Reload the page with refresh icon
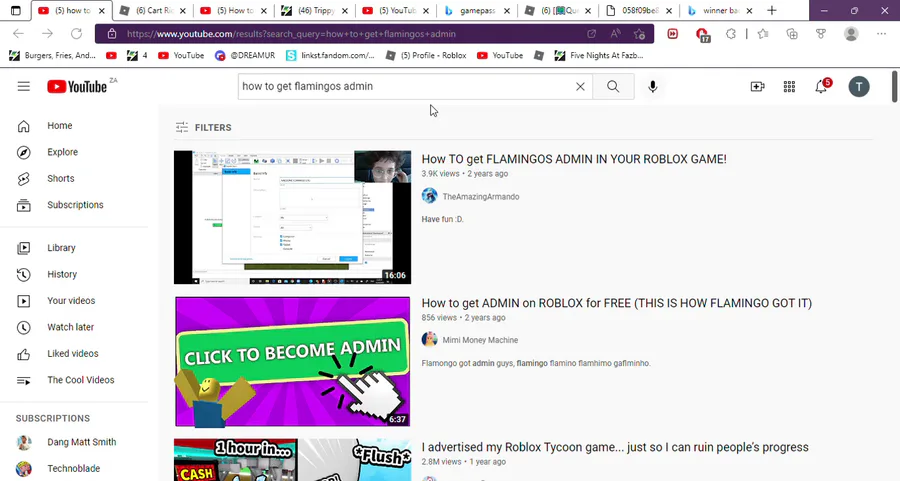The image size is (900, 481). [x=76, y=34]
